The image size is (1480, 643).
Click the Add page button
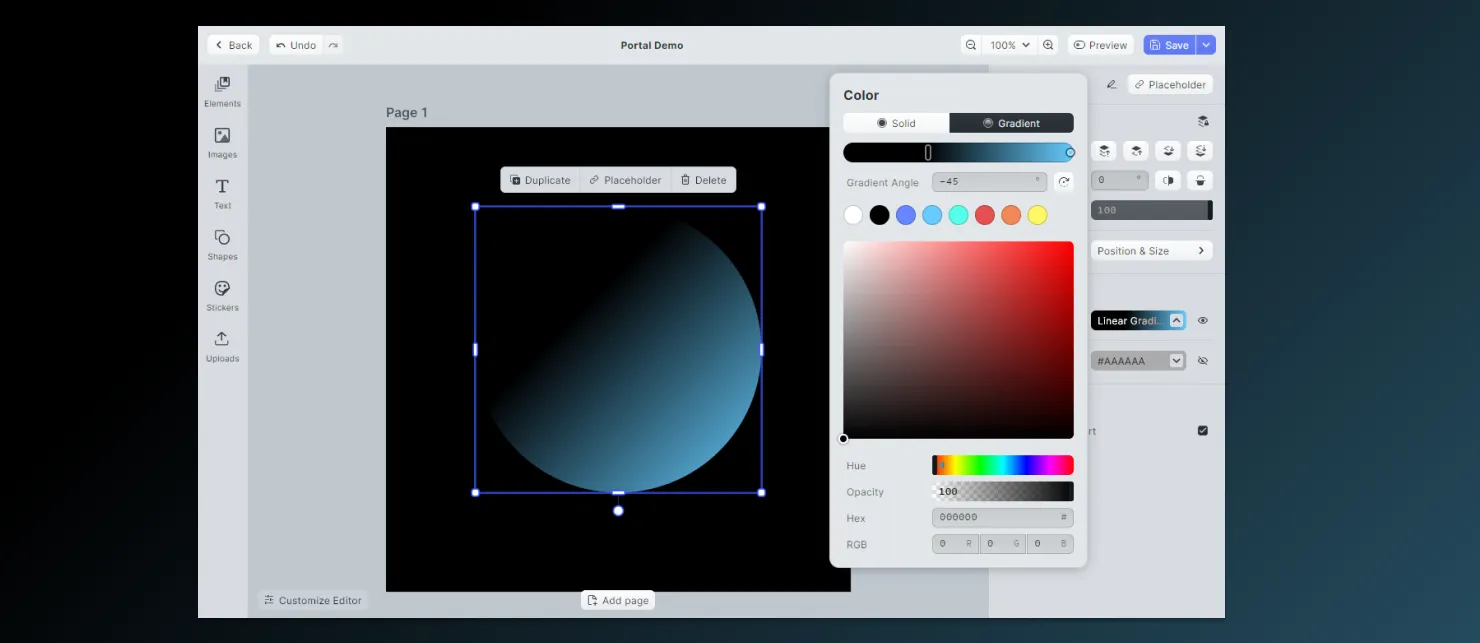618,600
